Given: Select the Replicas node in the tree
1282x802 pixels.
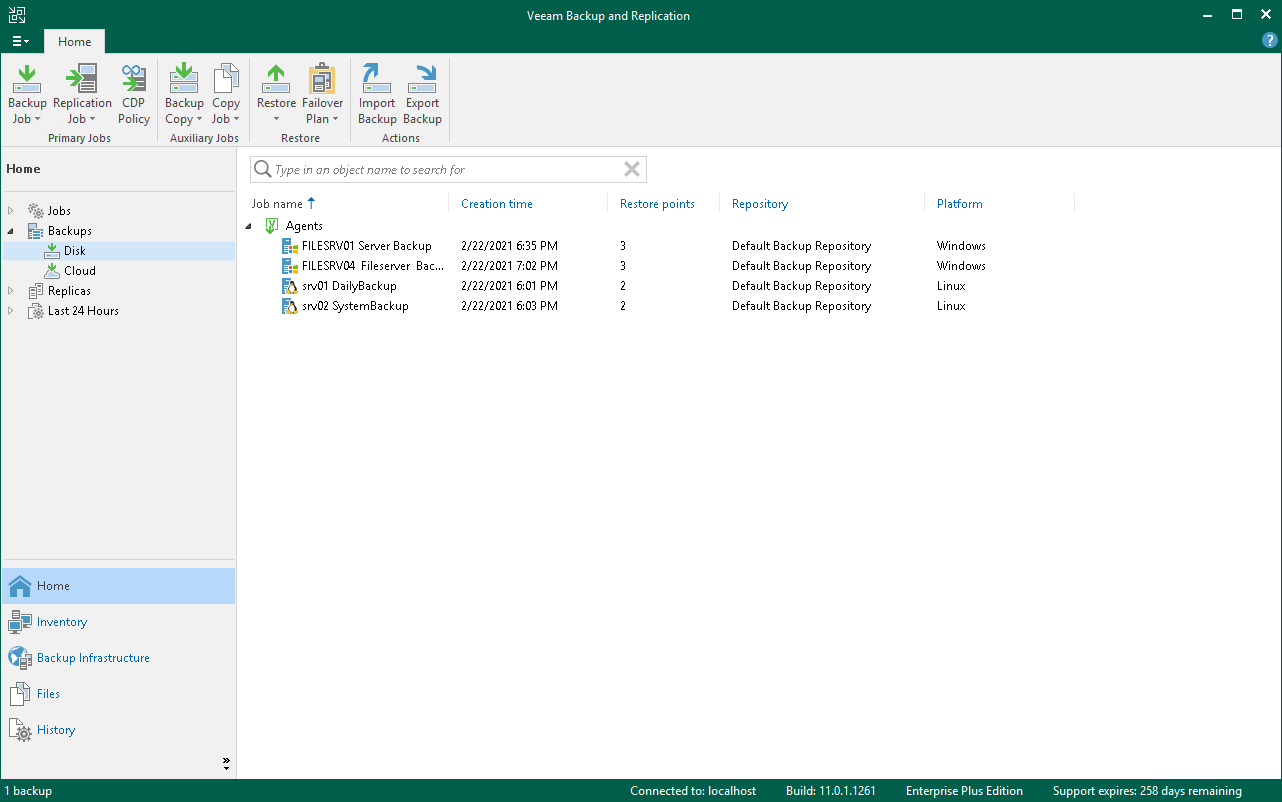Looking at the screenshot, I should click(x=69, y=291).
